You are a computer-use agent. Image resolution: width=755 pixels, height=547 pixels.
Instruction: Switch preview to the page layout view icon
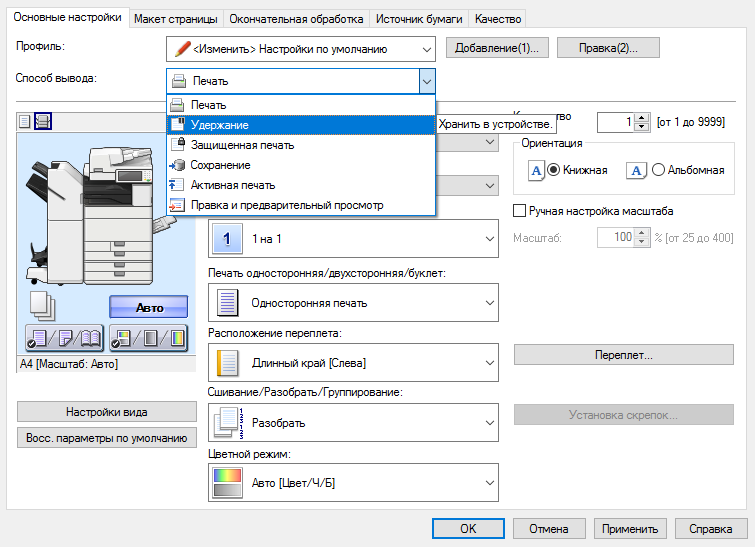pyautogui.click(x=25, y=121)
